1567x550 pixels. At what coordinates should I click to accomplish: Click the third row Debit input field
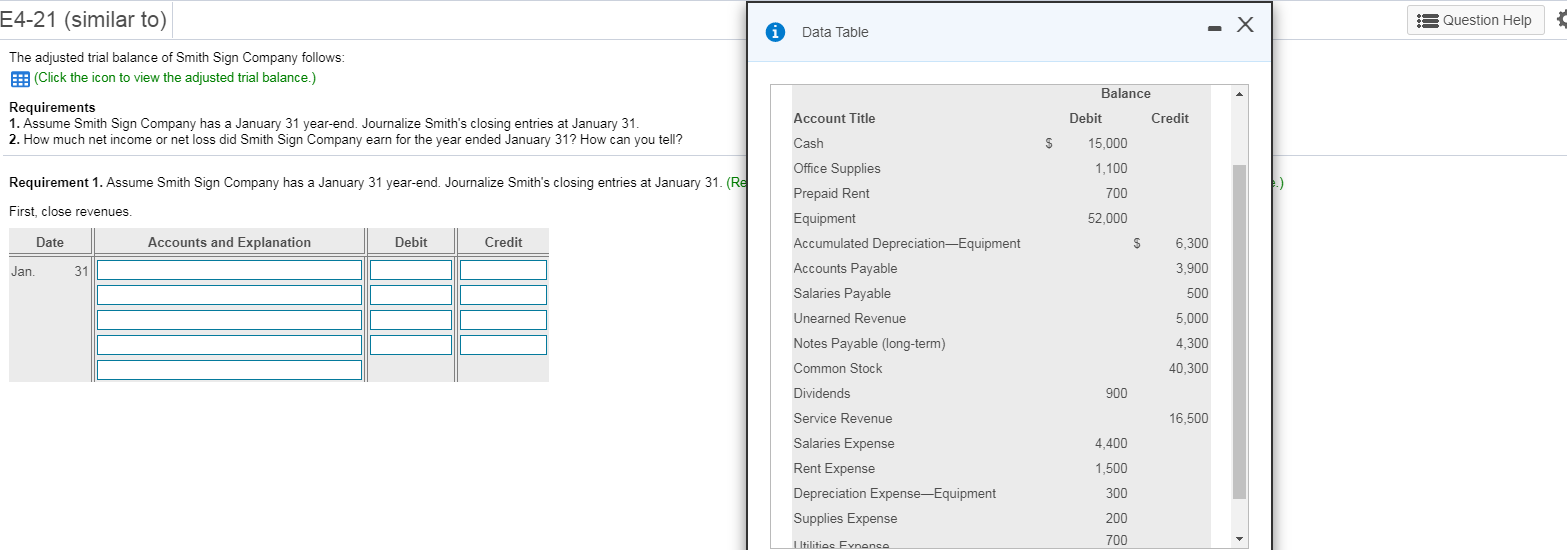pyautogui.click(x=411, y=320)
